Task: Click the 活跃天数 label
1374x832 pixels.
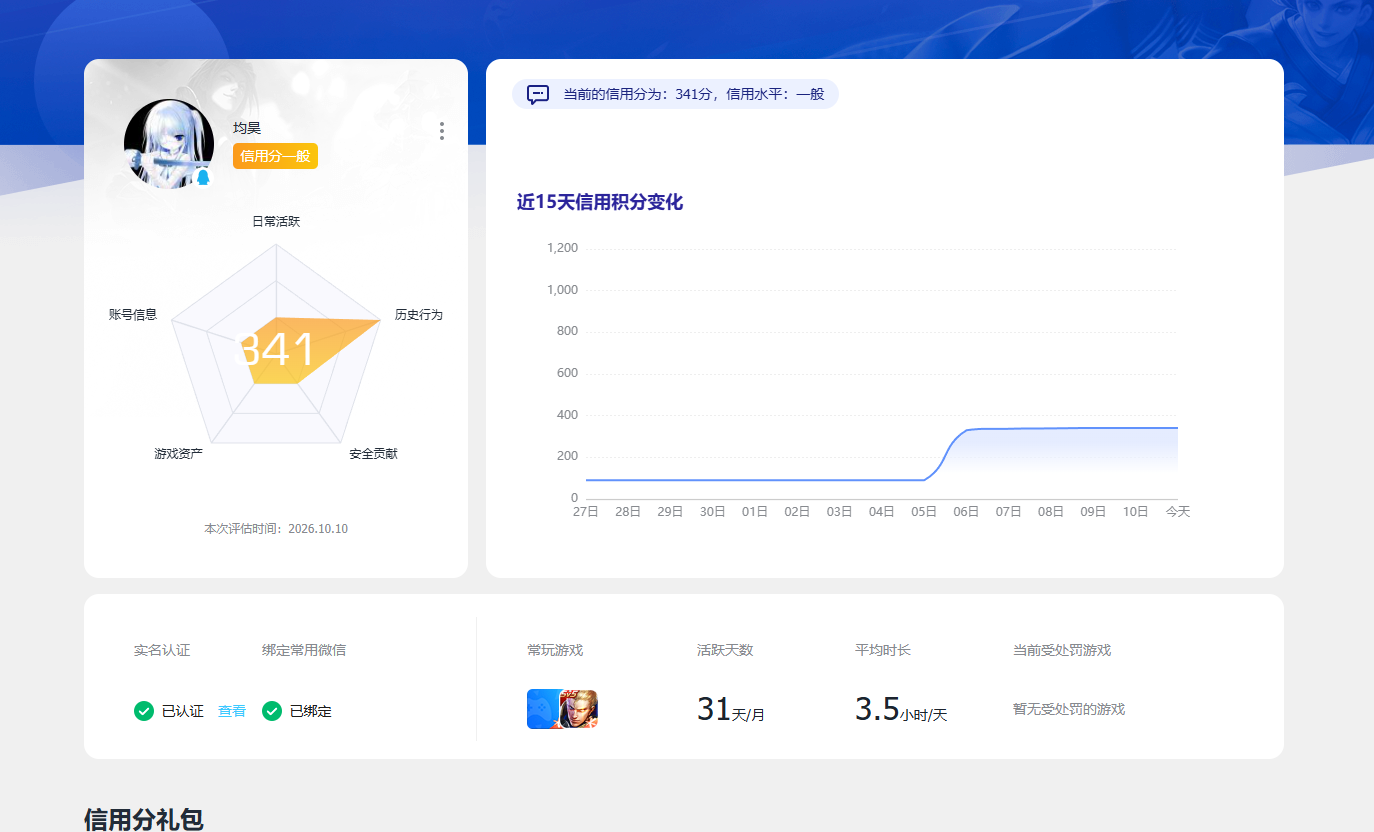Action: click(x=725, y=650)
